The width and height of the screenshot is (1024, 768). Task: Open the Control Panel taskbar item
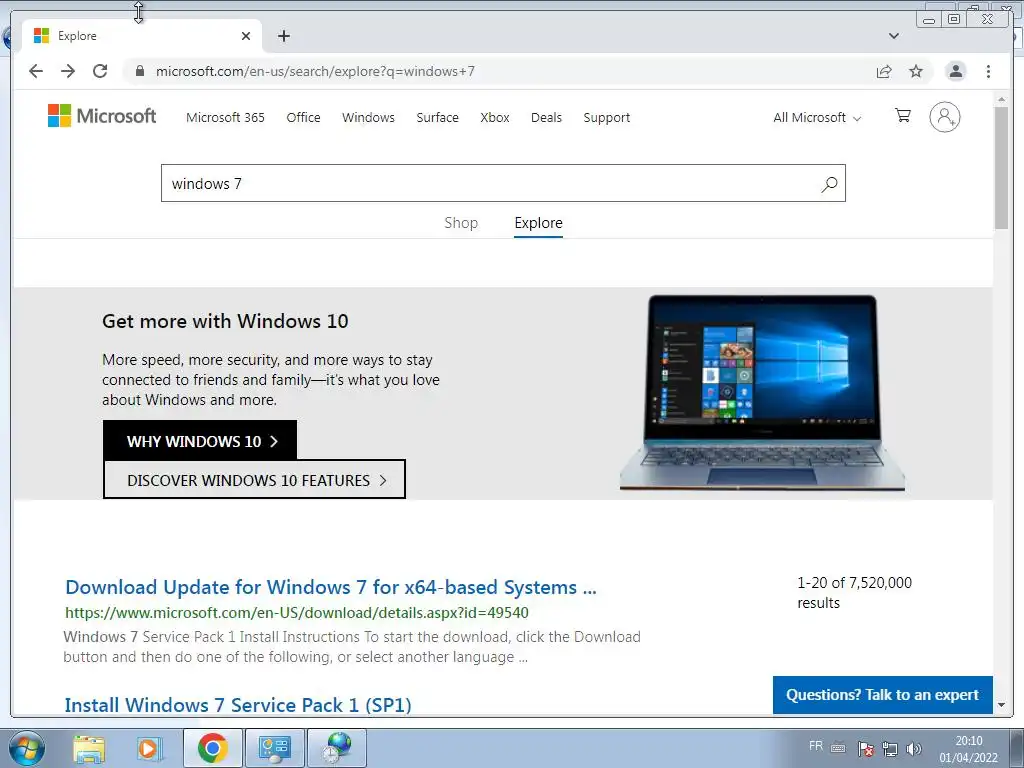coord(274,748)
